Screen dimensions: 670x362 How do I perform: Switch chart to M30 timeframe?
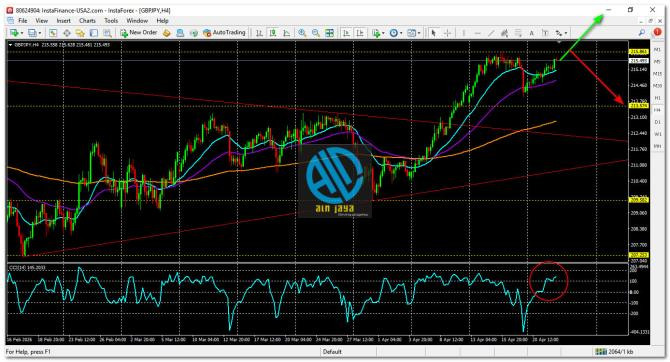pyautogui.click(x=658, y=86)
